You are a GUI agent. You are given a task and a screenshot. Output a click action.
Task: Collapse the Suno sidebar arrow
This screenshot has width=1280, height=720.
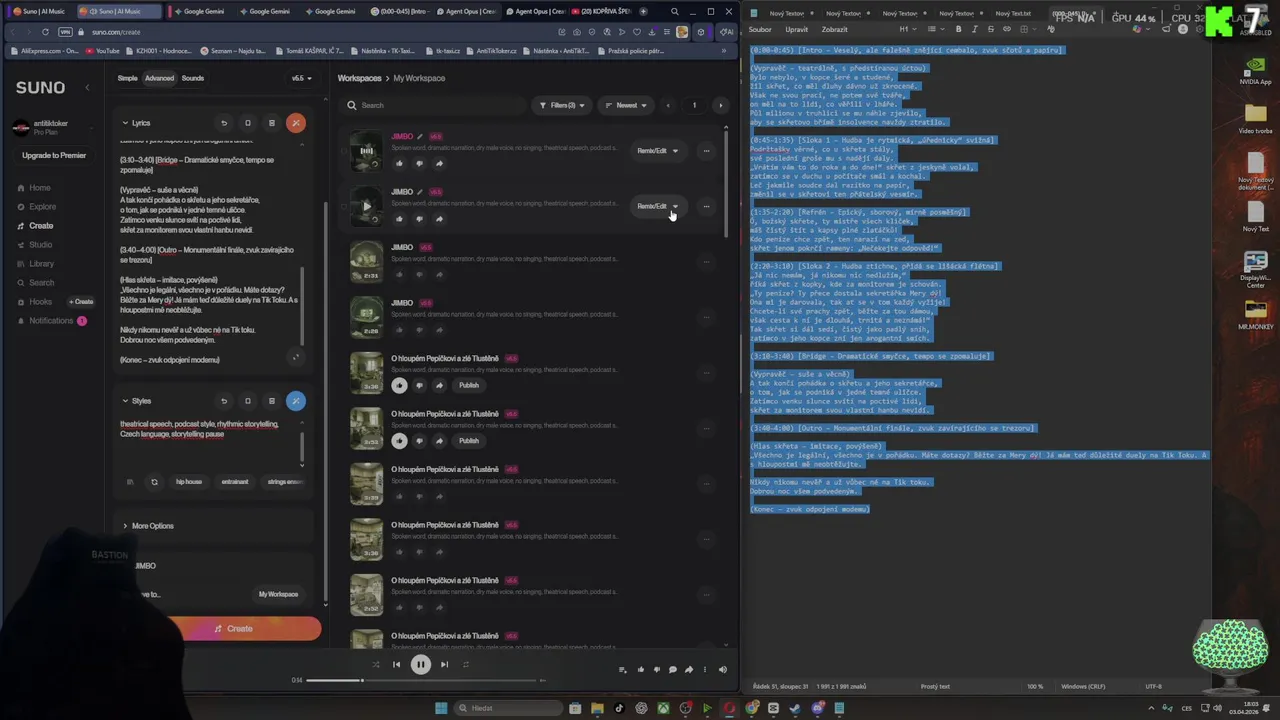click(x=87, y=87)
